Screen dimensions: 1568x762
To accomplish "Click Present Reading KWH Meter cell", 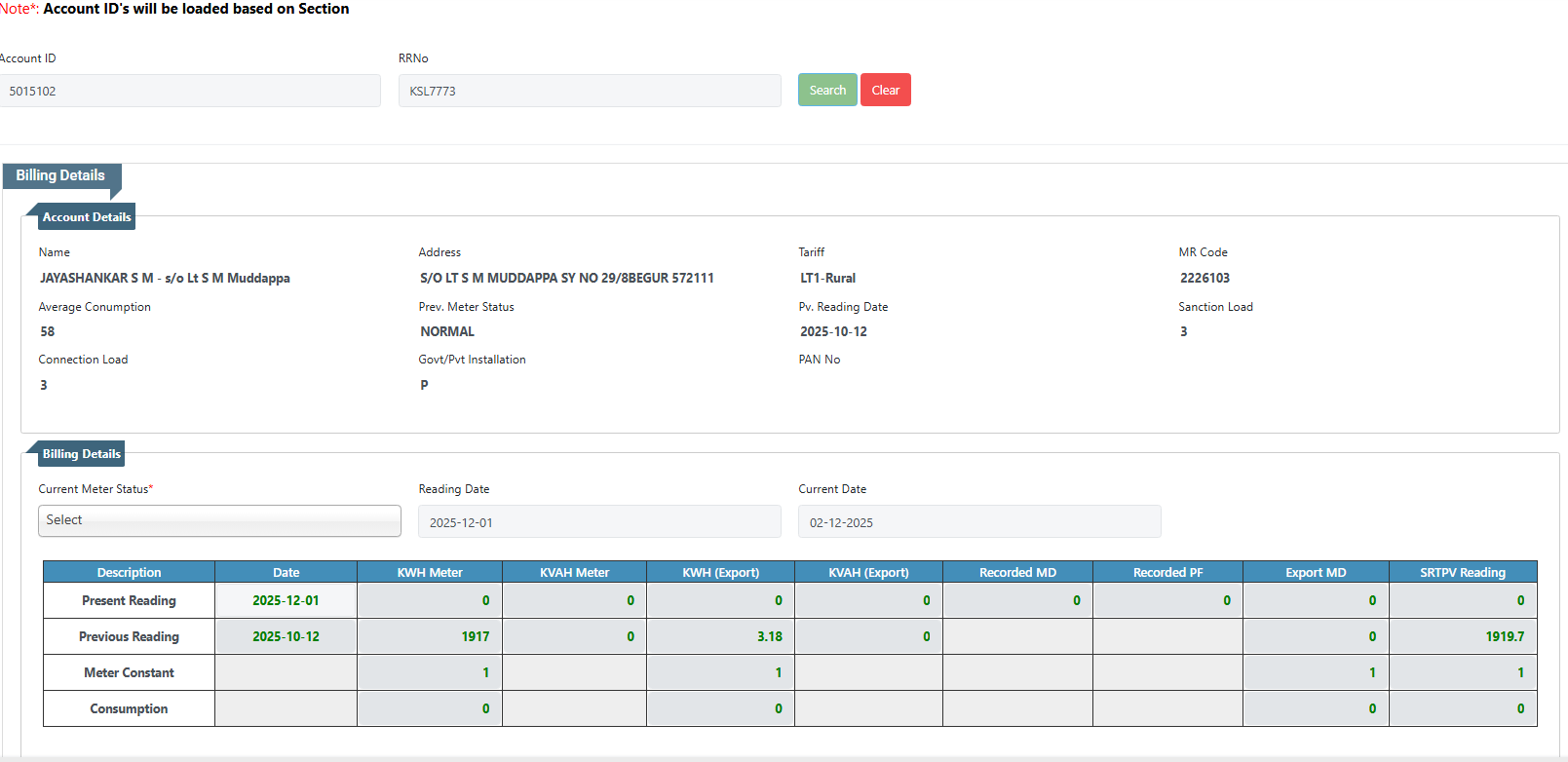I will coord(430,600).
